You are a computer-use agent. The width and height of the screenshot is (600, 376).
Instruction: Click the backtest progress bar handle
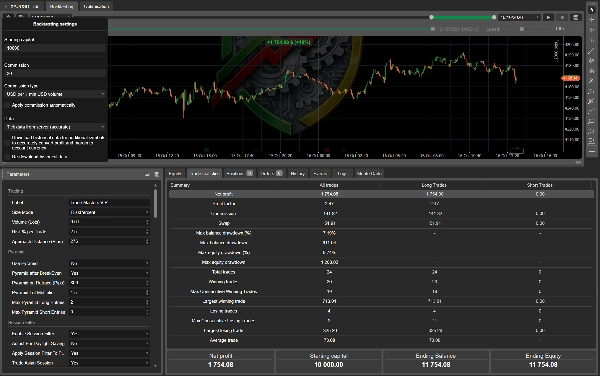(x=433, y=29)
